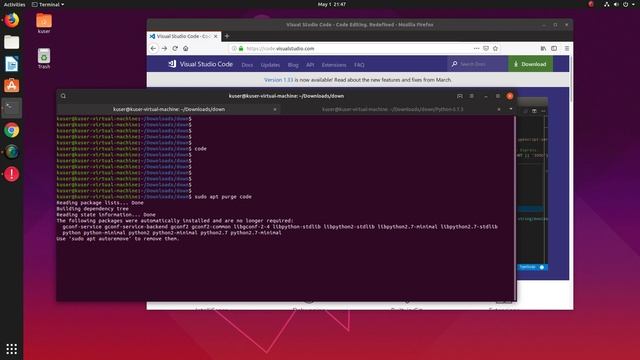Click the green padlock site security icon
This screenshot has height=360, width=640.
tap(241, 48)
